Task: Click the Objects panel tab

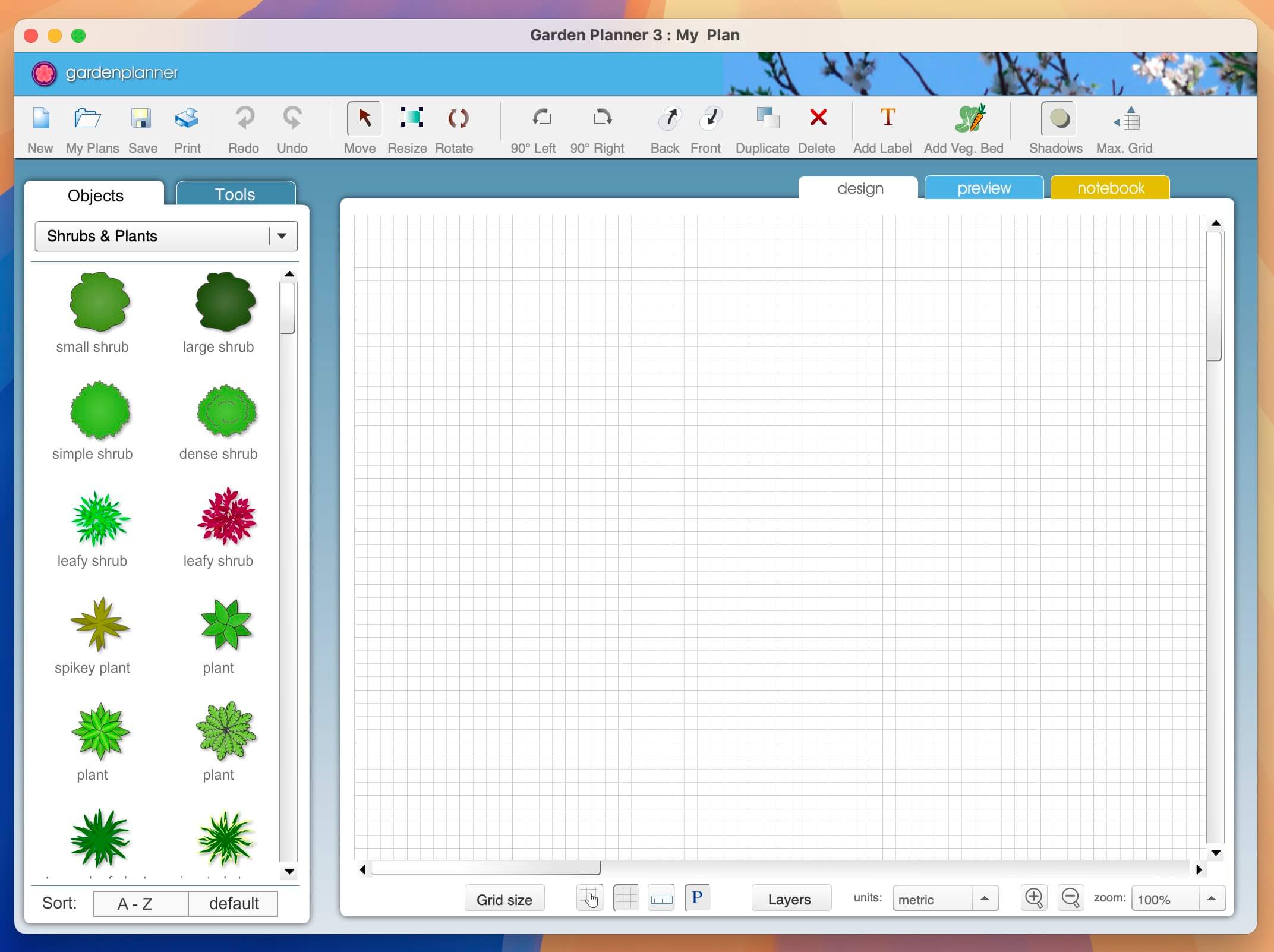Action: [96, 194]
